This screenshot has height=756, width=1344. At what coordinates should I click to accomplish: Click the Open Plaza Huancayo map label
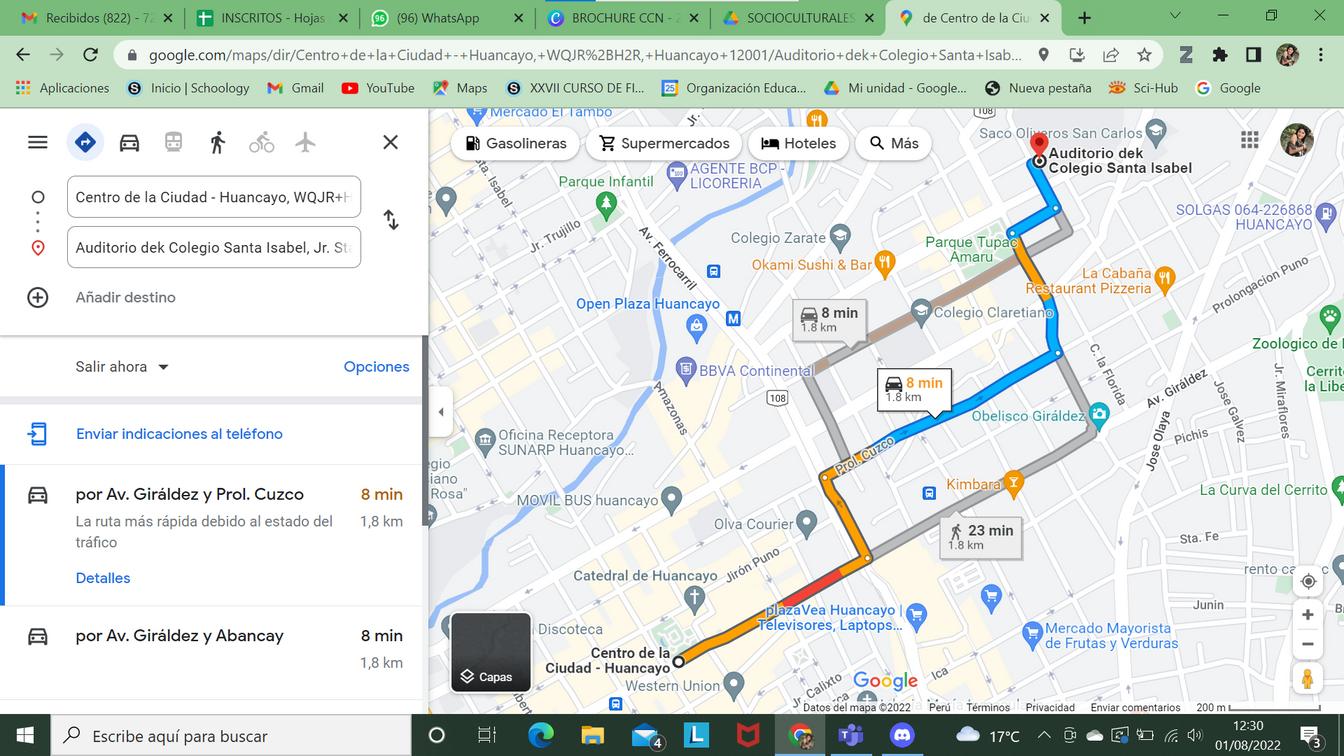pos(648,304)
